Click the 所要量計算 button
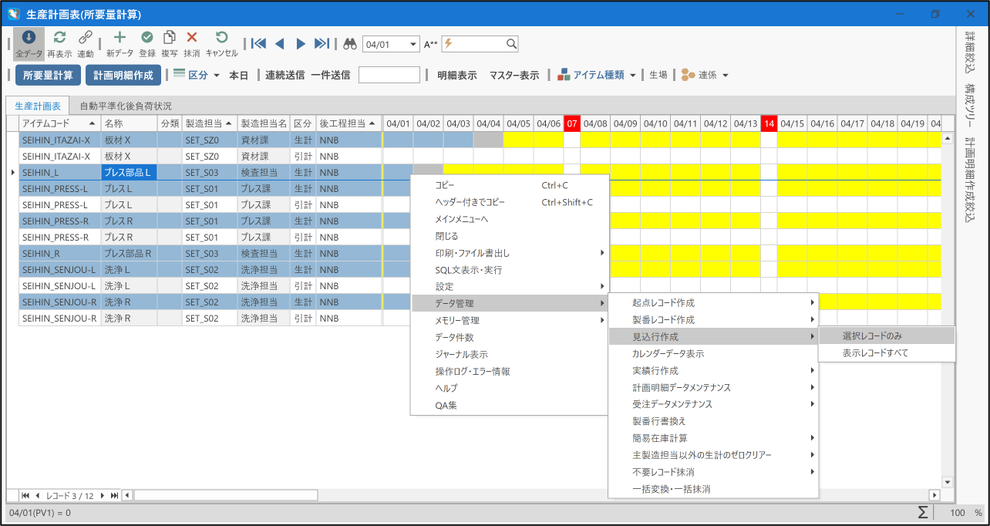 (x=48, y=75)
